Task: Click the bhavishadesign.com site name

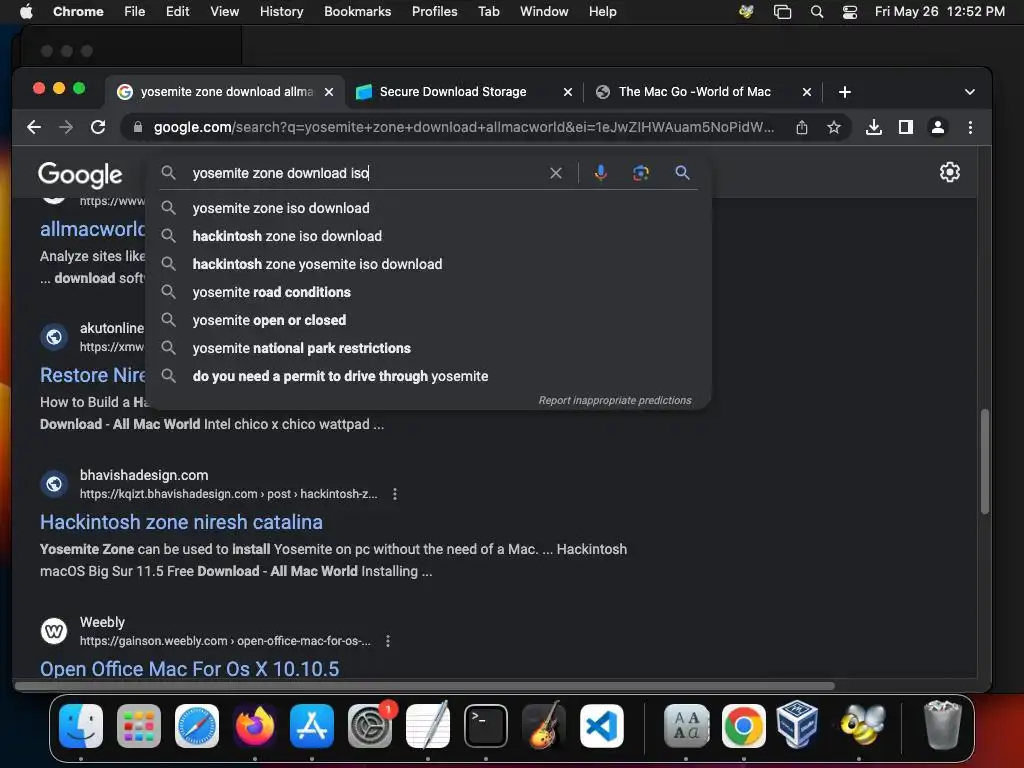Action: [144, 475]
